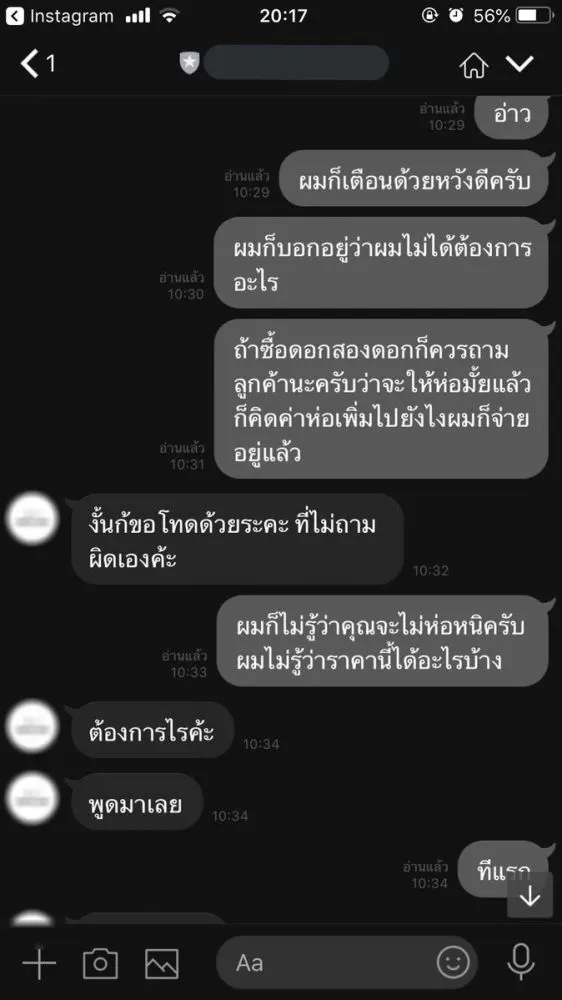Tap avatar next to 'งั้นก้ขอโทดด้วยระคะ' message
The image size is (562, 1000).
coord(33,518)
